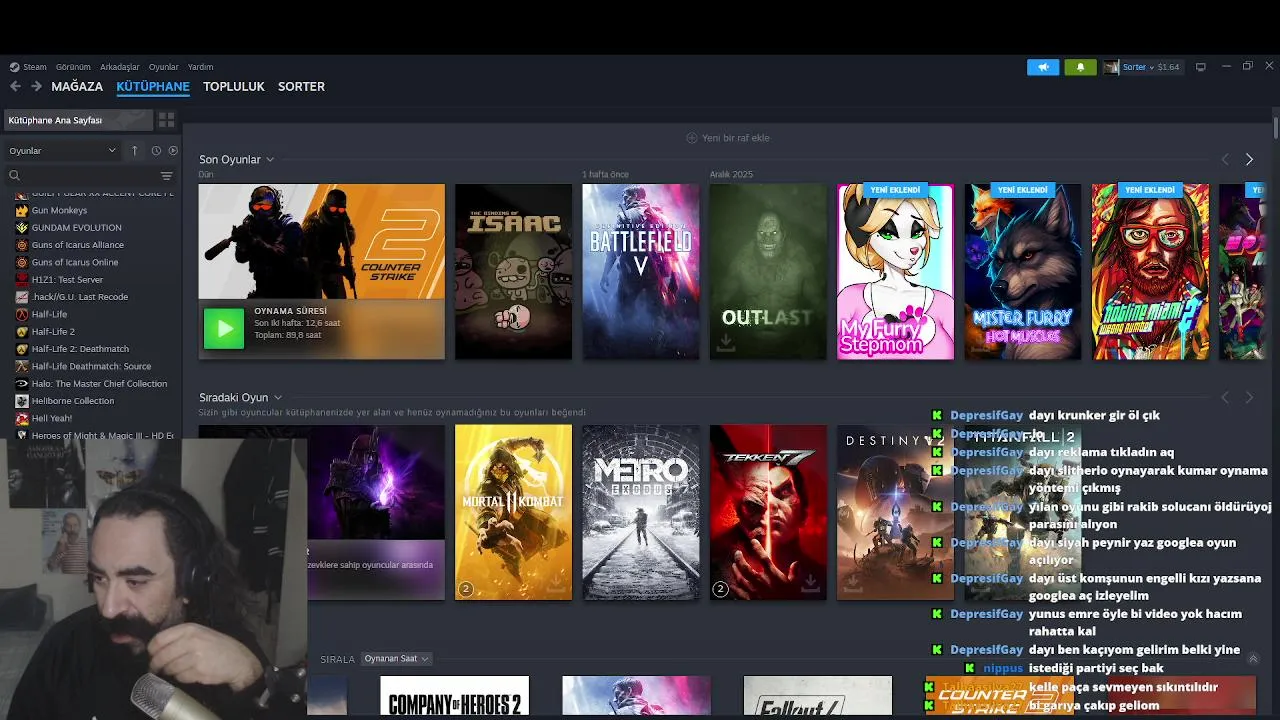1280x720 pixels.
Task: Open the Oynanan Saat sort dropdown
Action: (x=396, y=659)
